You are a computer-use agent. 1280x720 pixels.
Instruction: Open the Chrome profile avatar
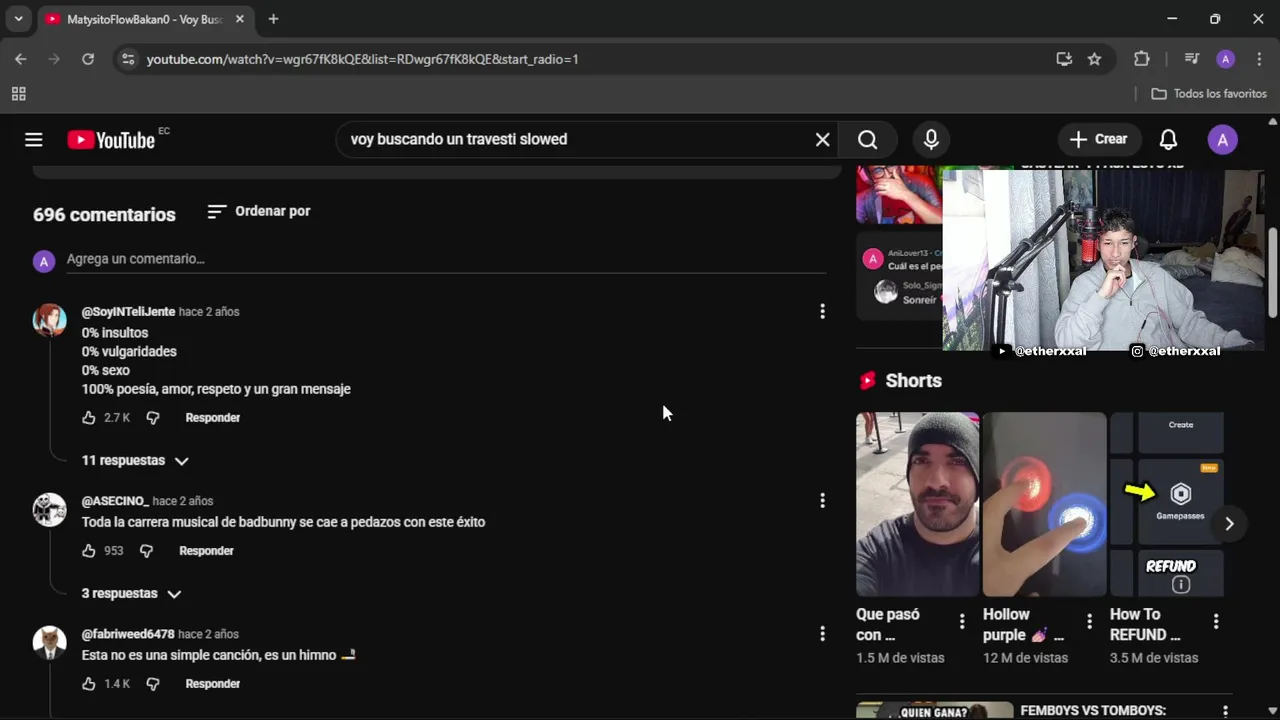(1225, 59)
